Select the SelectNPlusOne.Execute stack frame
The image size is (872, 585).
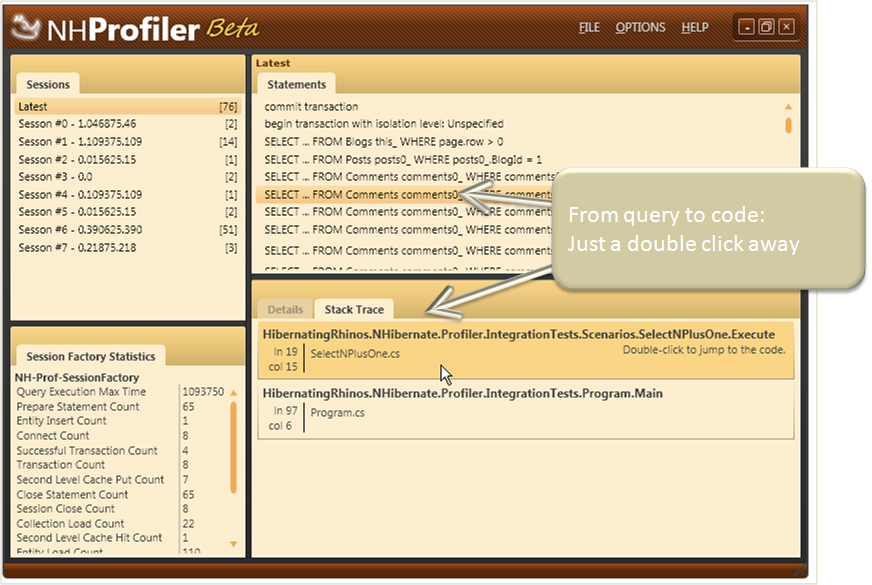[526, 350]
